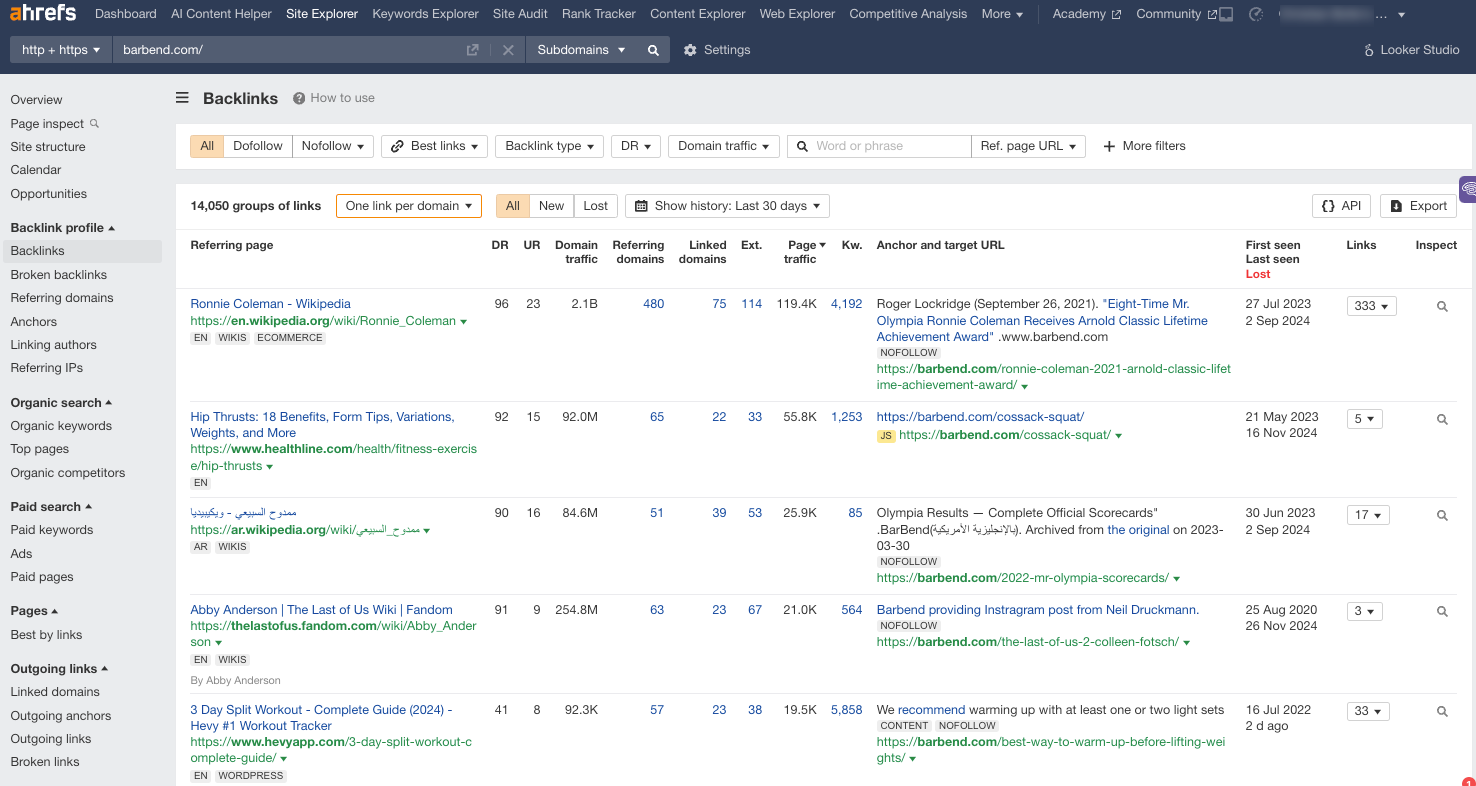This screenshot has width=1476, height=786.
Task: Open the More menu
Action: (x=1002, y=14)
